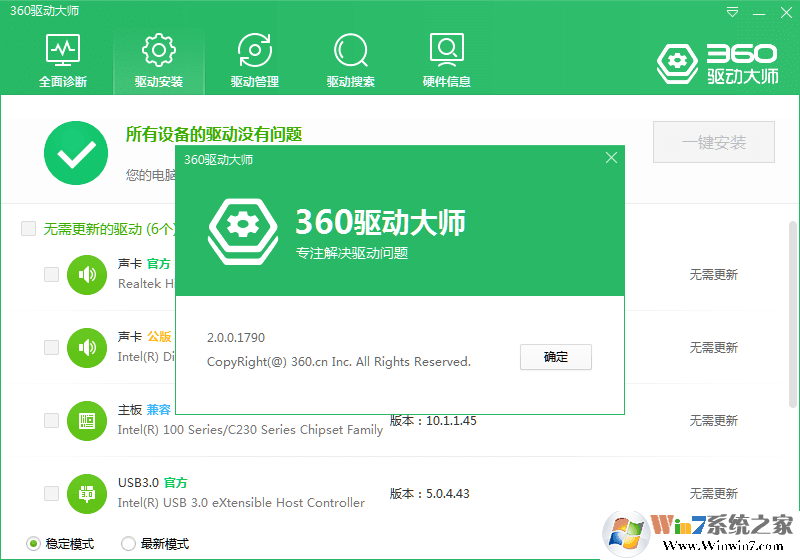Go to 驱动搜索 driver search

pyautogui.click(x=351, y=60)
